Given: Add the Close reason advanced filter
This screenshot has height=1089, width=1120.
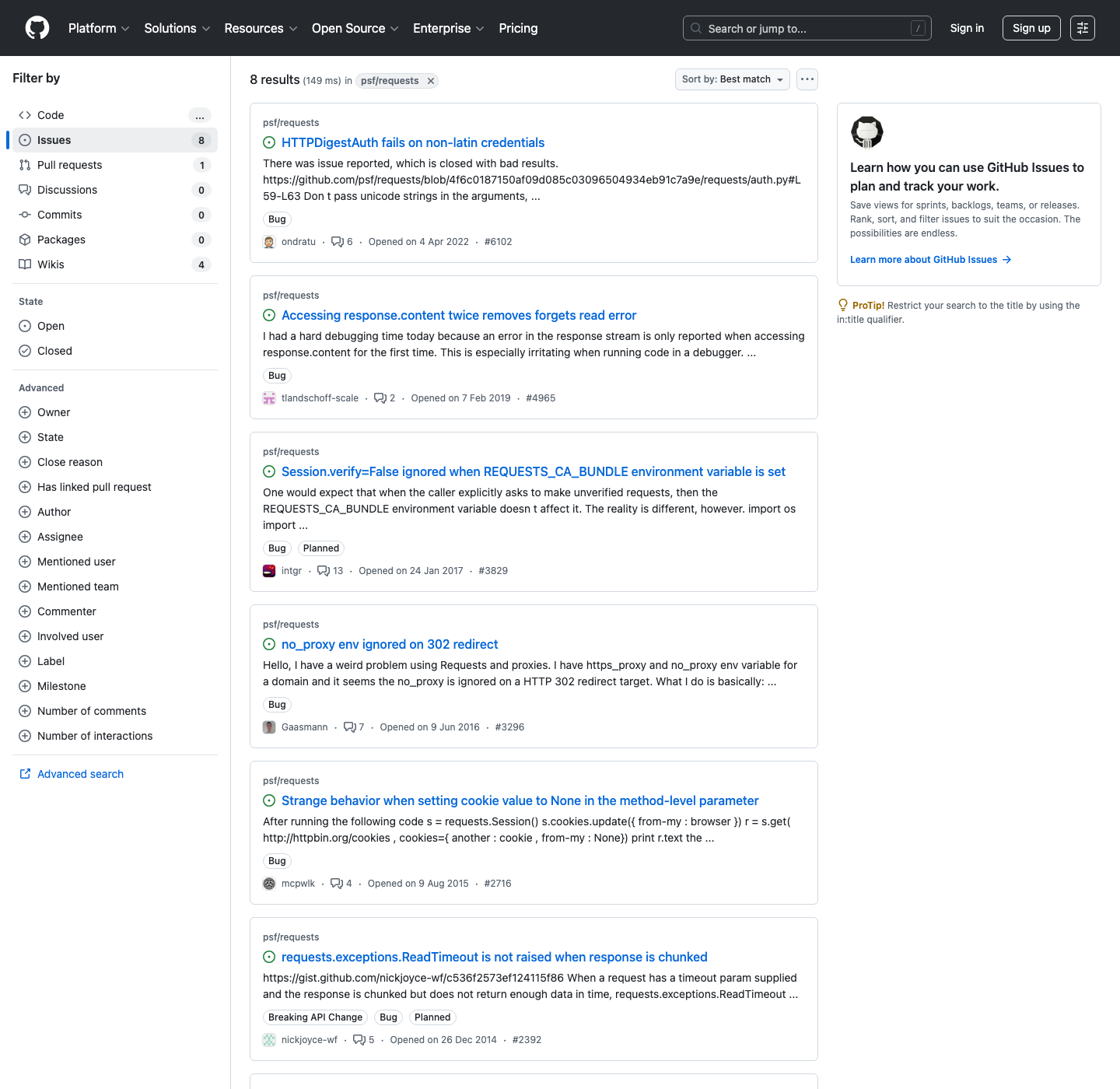Looking at the screenshot, I should pyautogui.click(x=115, y=462).
